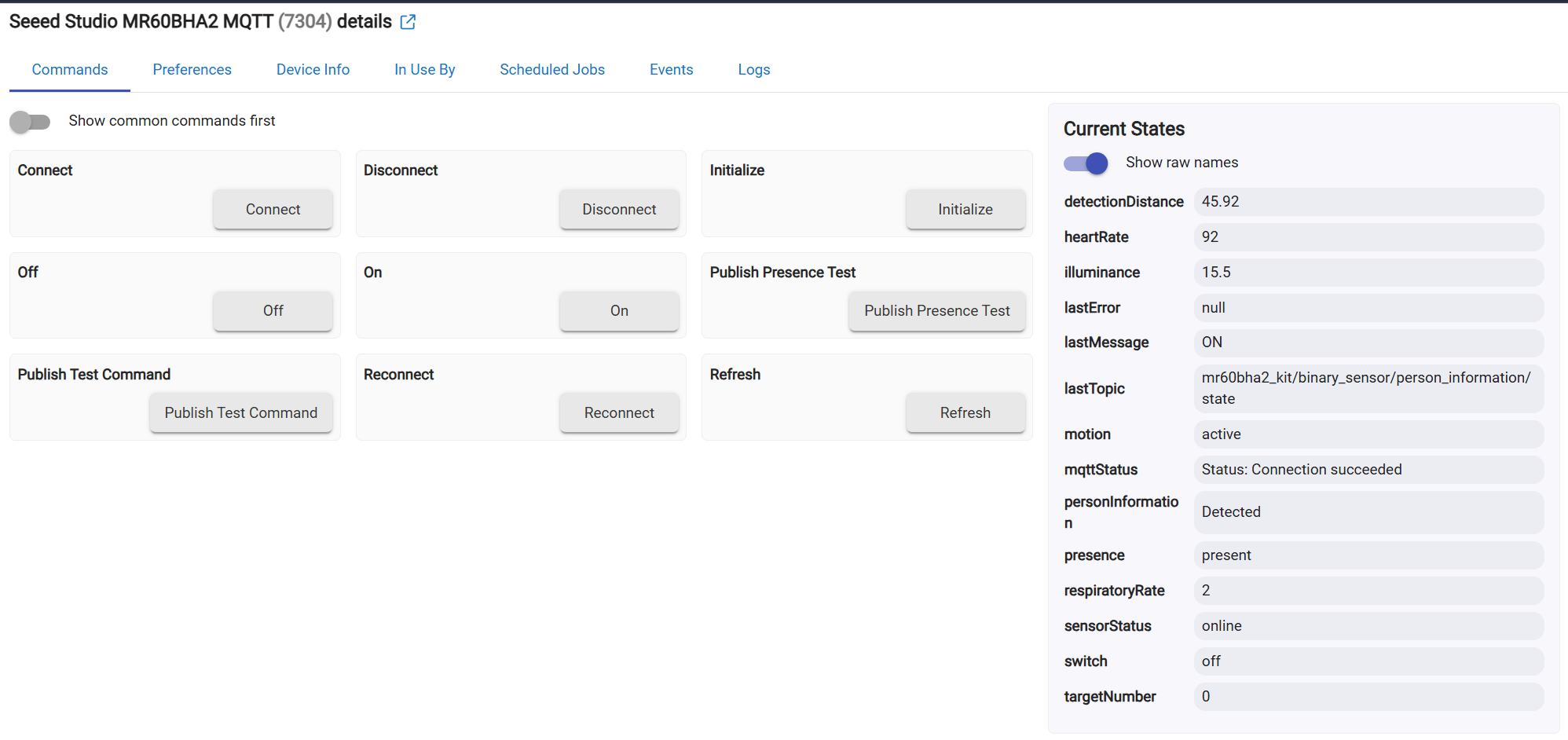Select the presence value present
1568x740 pixels.
tap(1368, 555)
